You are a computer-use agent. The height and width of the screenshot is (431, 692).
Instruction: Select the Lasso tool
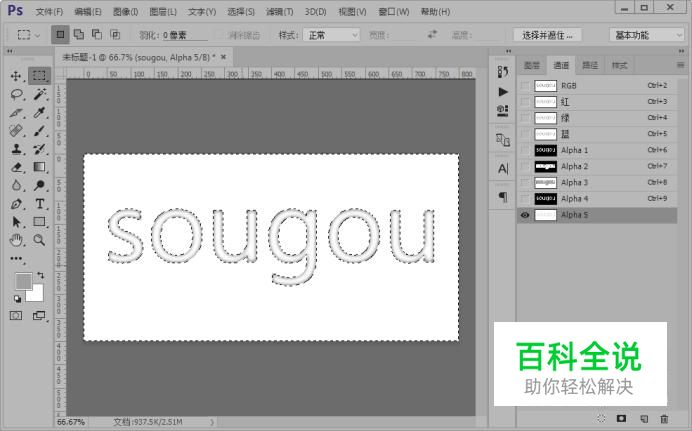(16, 94)
